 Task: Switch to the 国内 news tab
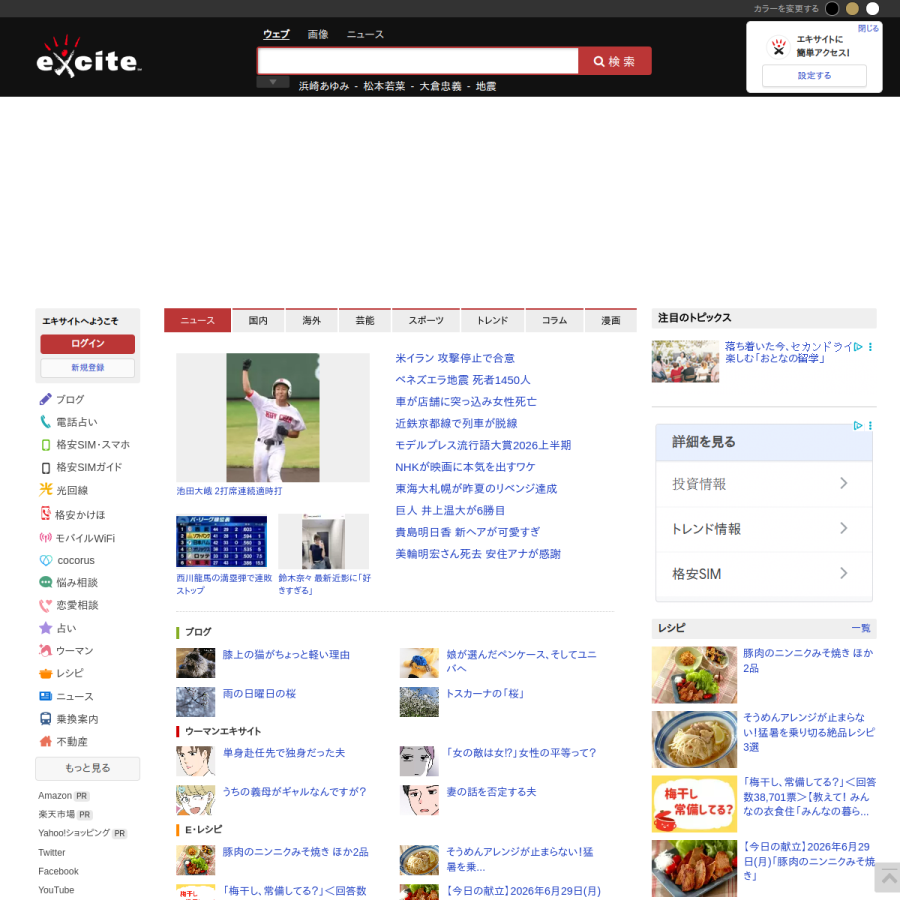tap(258, 320)
